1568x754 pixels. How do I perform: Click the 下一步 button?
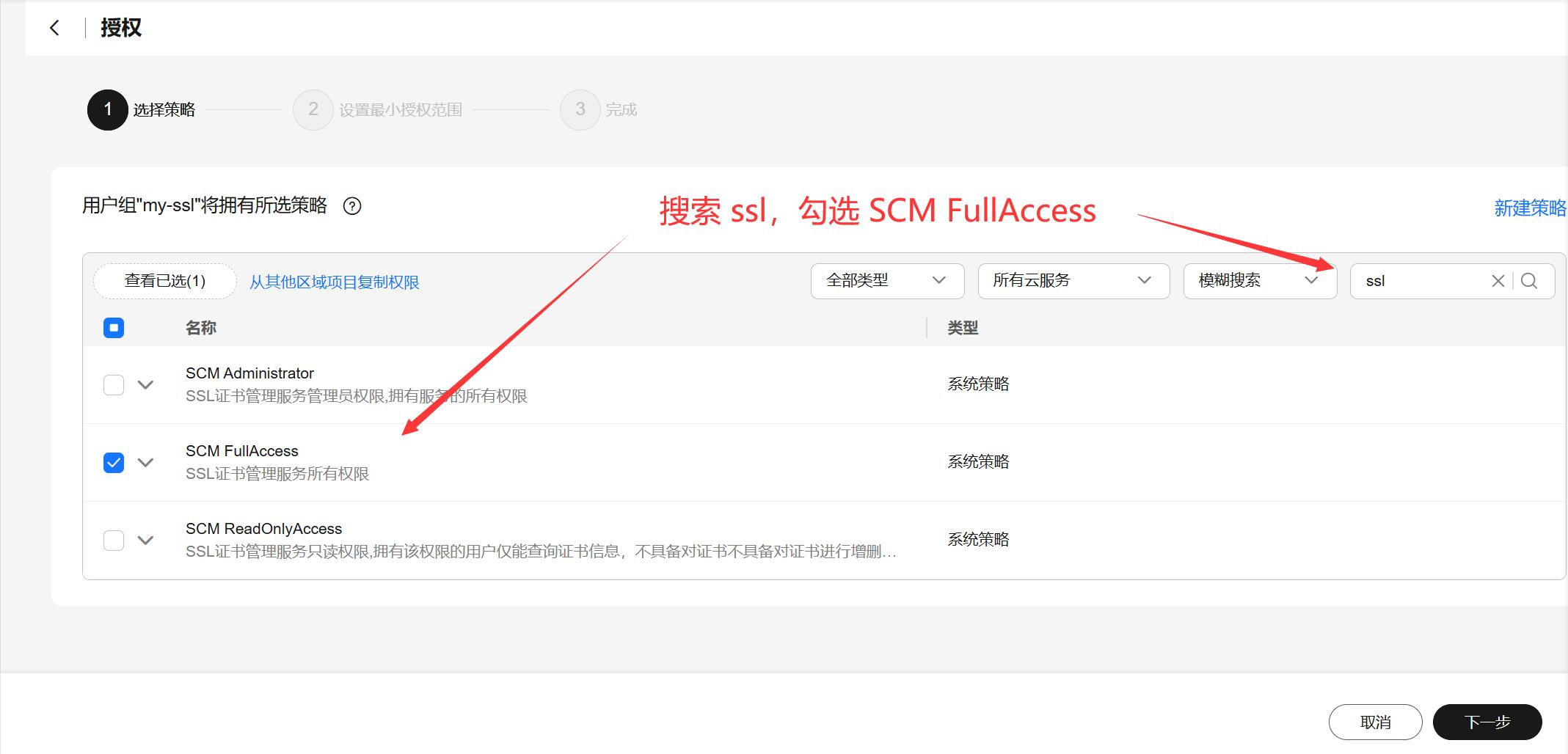tap(1487, 722)
